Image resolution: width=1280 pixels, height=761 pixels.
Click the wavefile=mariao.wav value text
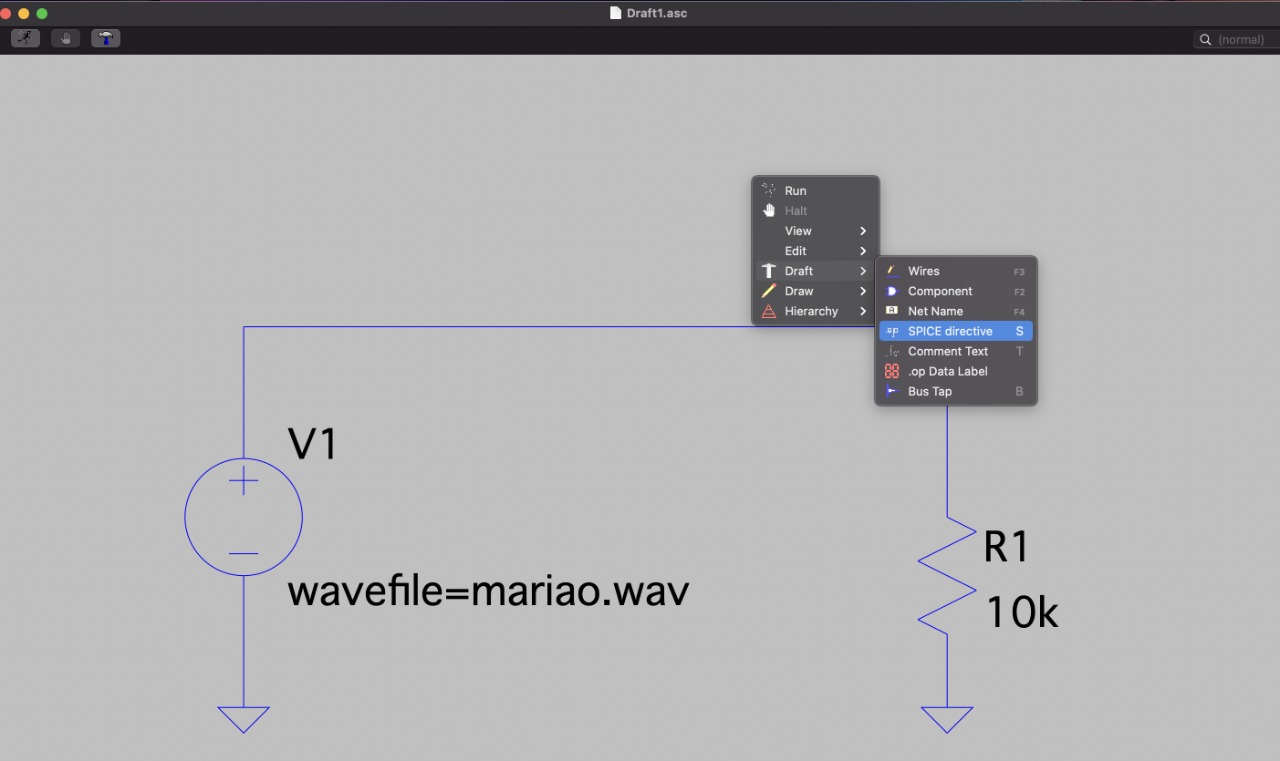pyautogui.click(x=488, y=592)
